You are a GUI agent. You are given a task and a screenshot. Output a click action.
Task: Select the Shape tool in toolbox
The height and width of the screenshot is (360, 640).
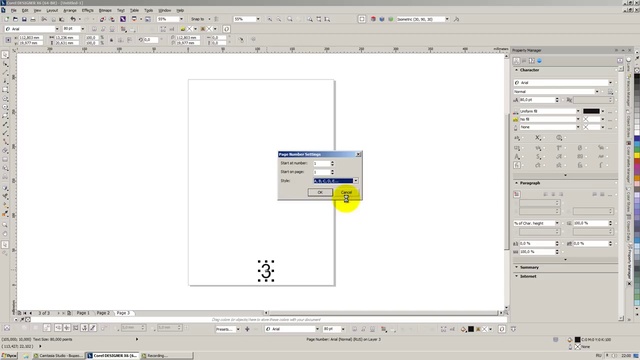click(5, 64)
